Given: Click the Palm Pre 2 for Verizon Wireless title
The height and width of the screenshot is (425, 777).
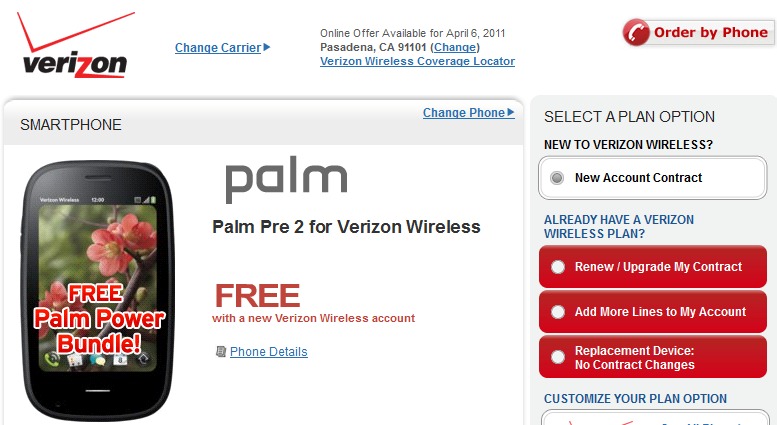Looking at the screenshot, I should [346, 227].
